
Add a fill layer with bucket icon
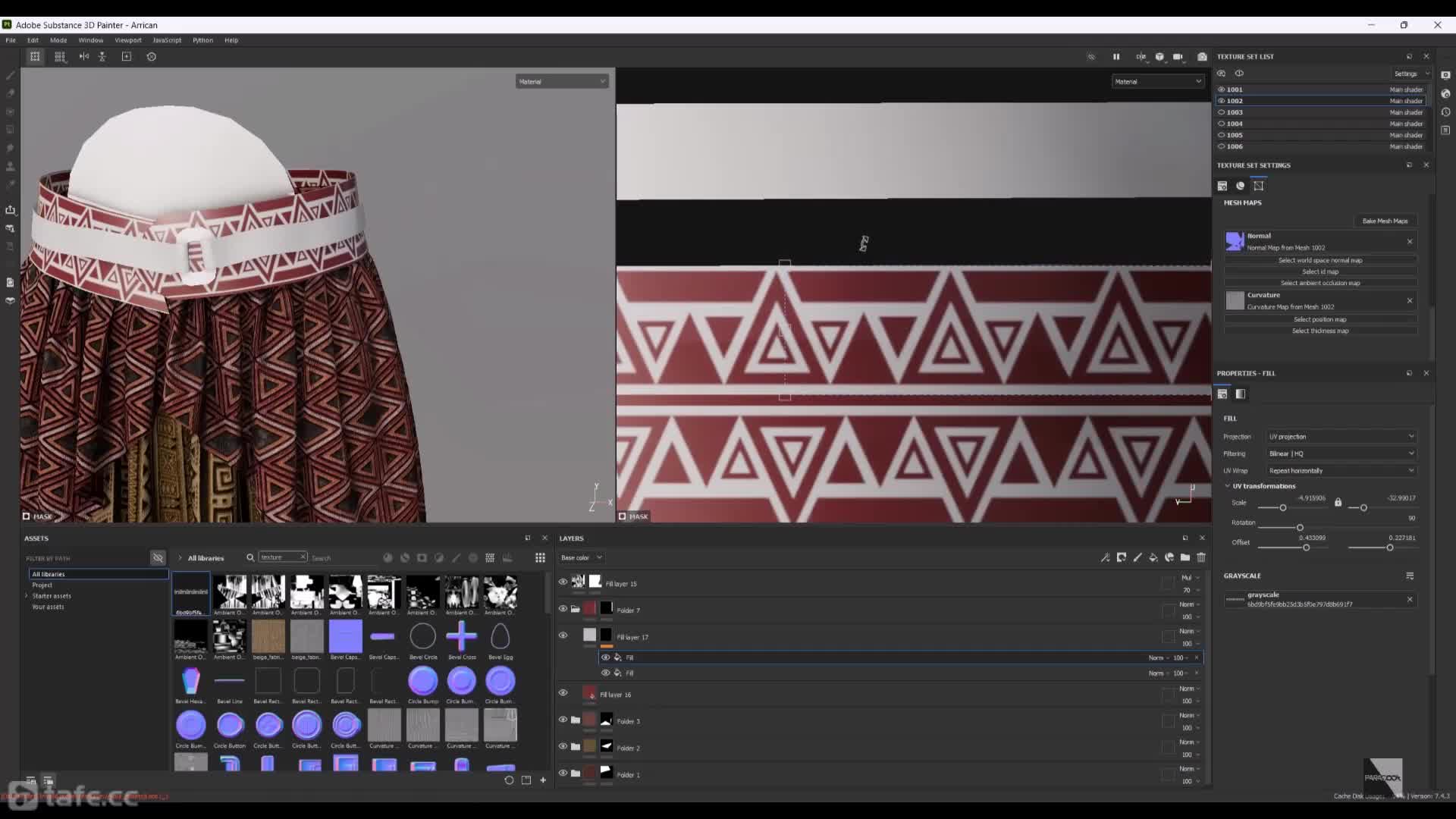pos(1153,557)
